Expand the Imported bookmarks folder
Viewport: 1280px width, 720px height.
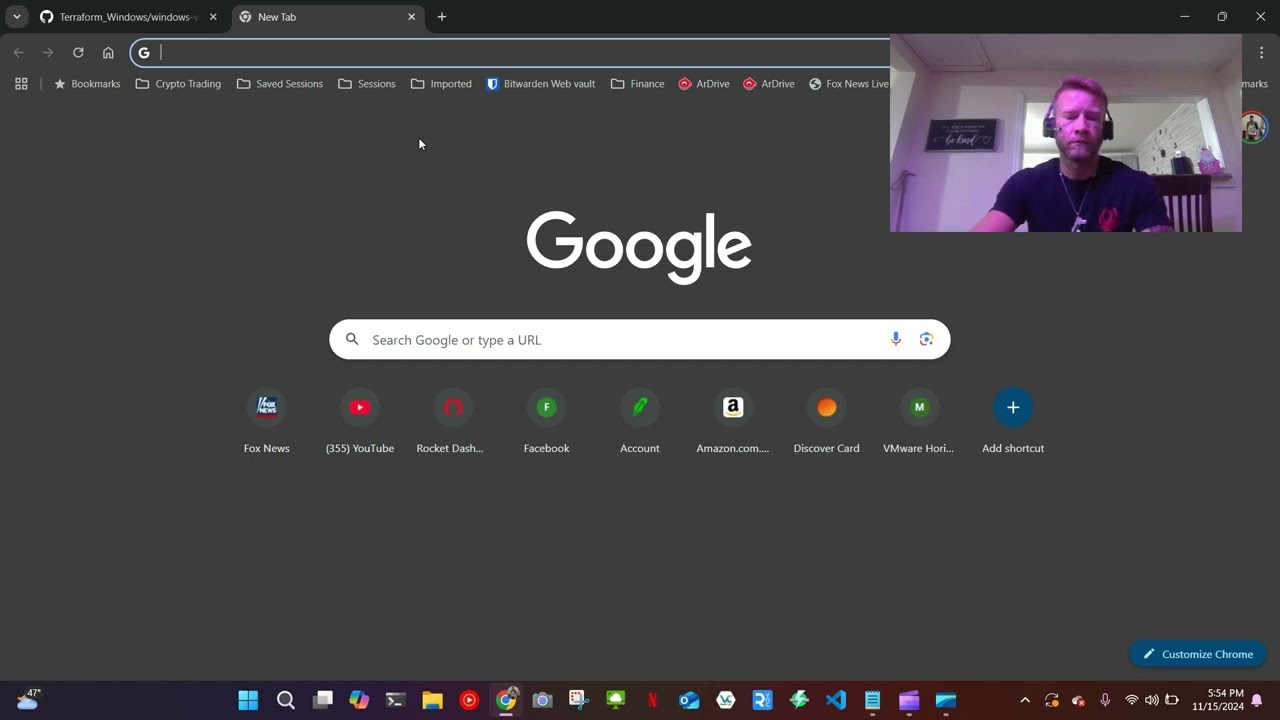[x=441, y=84]
